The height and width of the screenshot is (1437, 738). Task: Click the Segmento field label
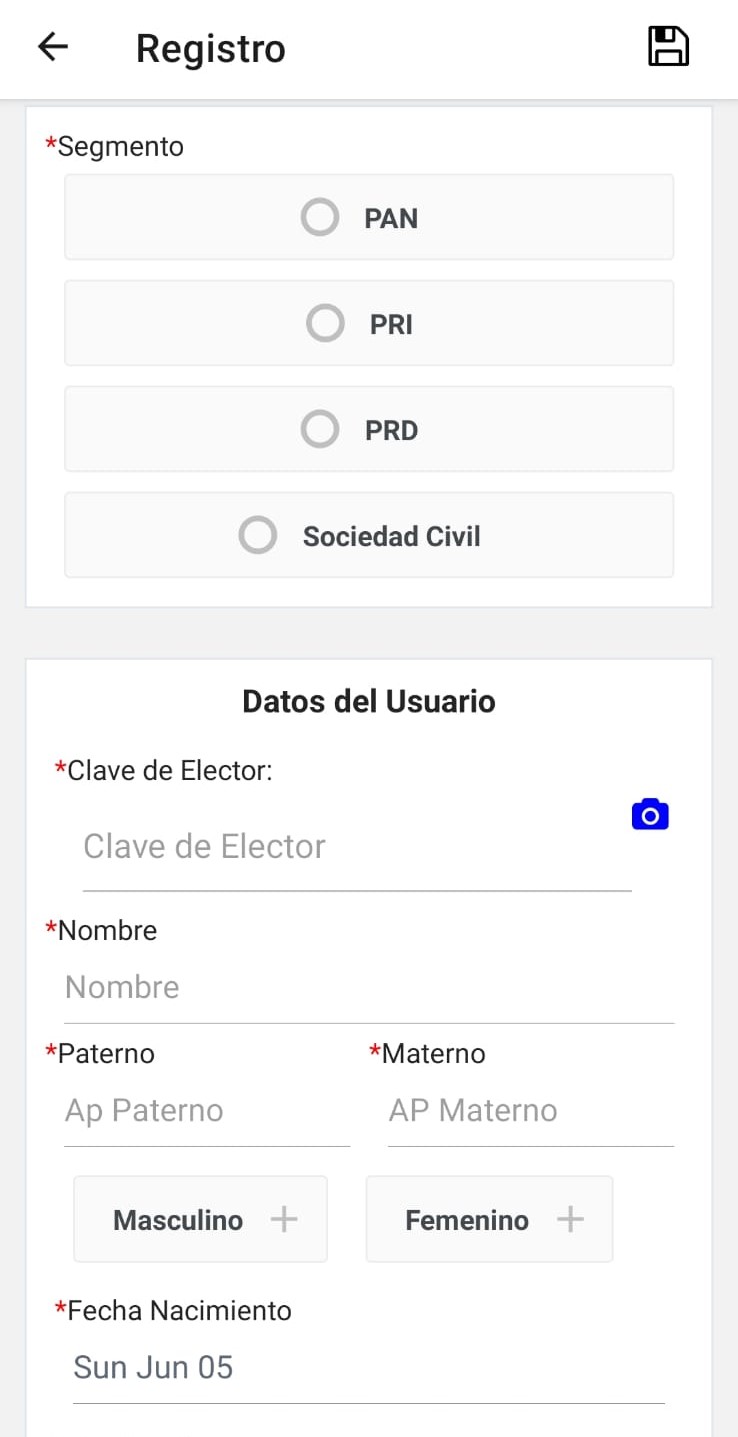tap(119, 146)
